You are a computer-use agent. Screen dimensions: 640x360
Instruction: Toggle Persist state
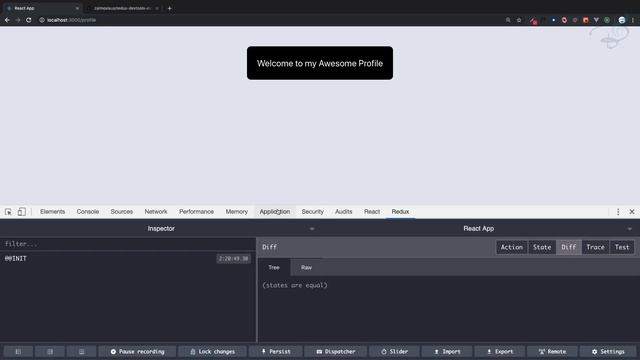pos(276,351)
